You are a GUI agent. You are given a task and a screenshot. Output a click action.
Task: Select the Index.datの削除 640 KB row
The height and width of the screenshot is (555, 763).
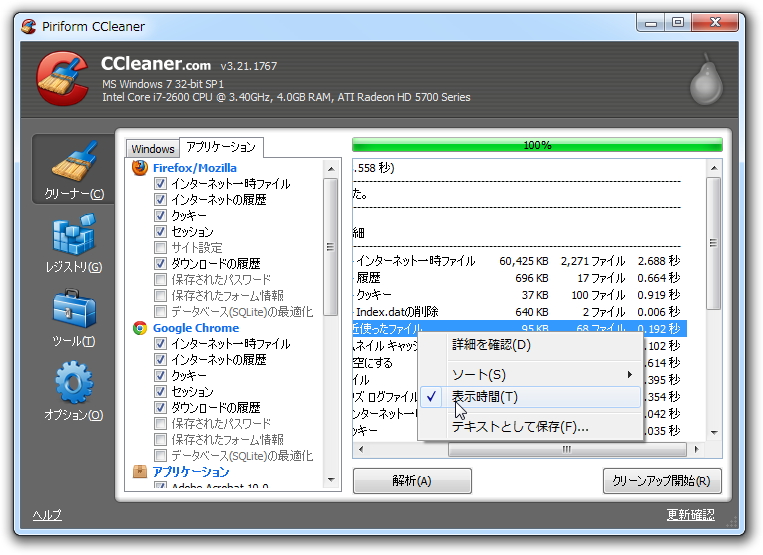(x=518, y=312)
